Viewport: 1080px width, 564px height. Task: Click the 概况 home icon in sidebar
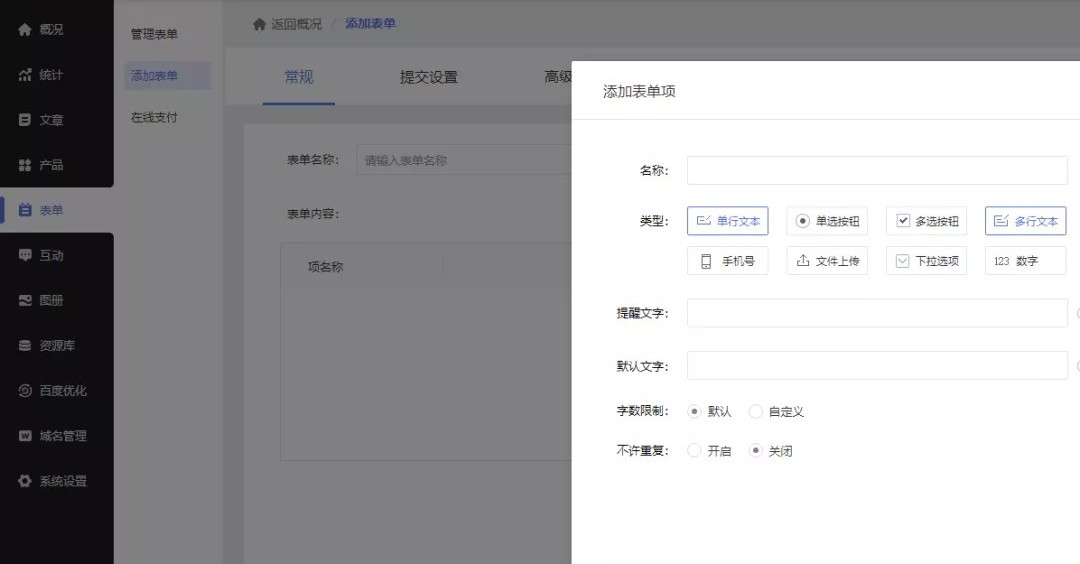pyautogui.click(x=25, y=30)
